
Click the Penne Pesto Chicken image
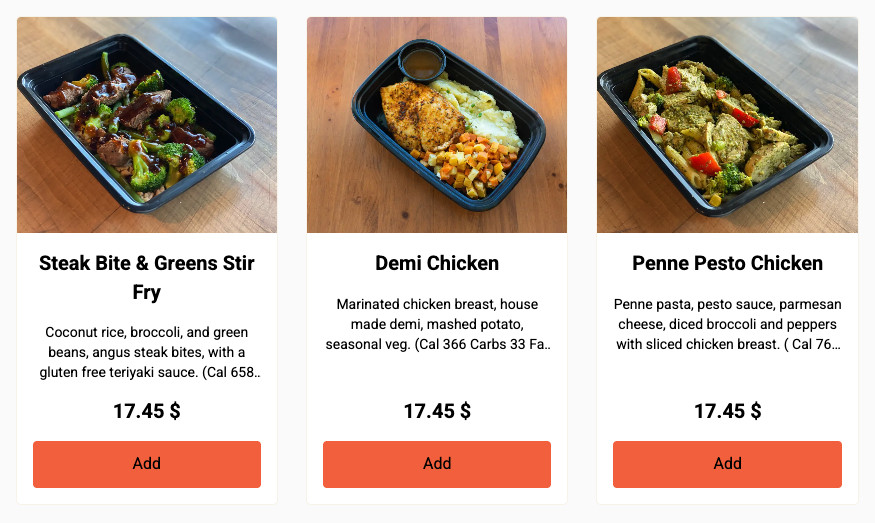pos(727,125)
